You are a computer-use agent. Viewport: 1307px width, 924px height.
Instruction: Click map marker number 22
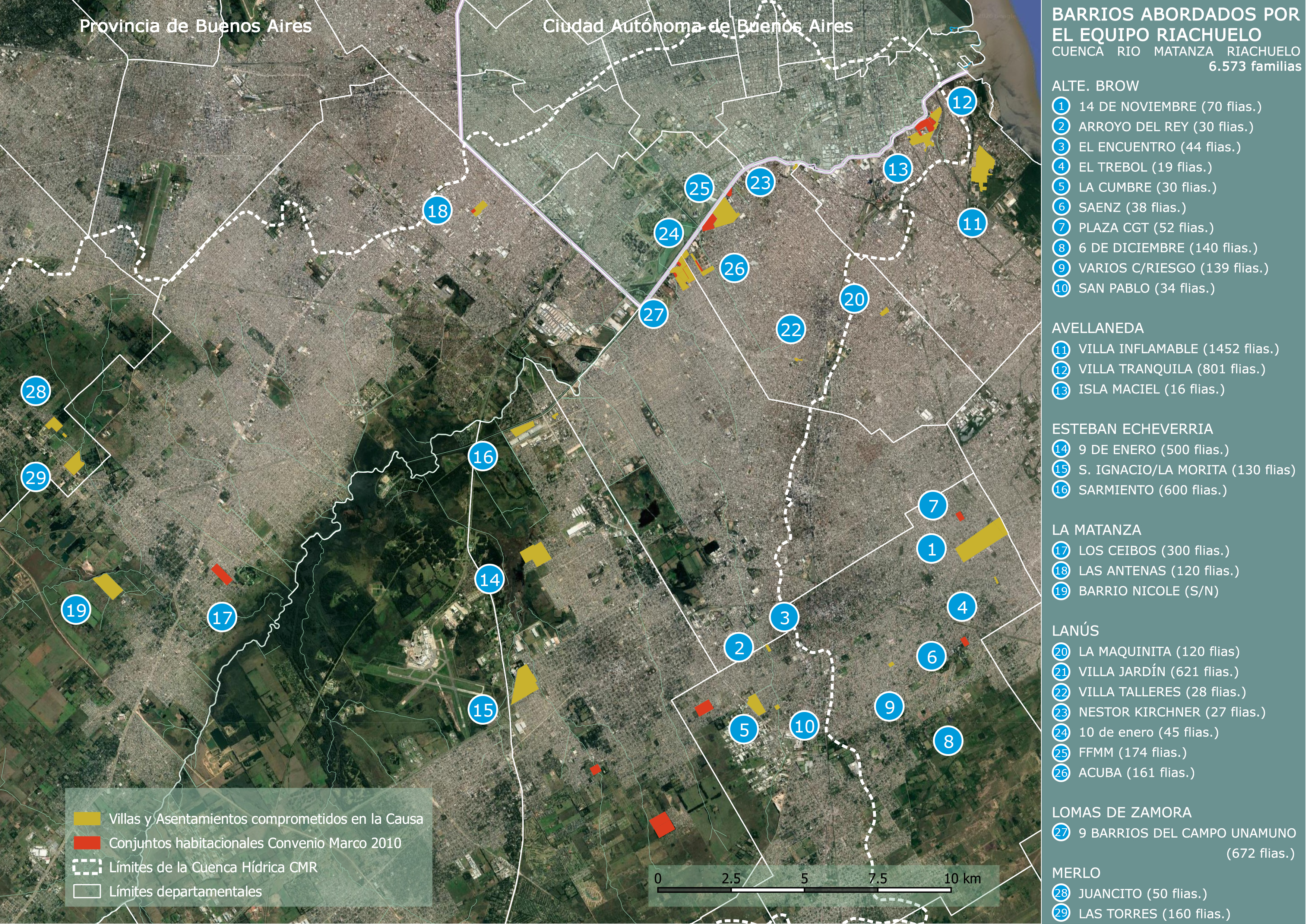(791, 329)
